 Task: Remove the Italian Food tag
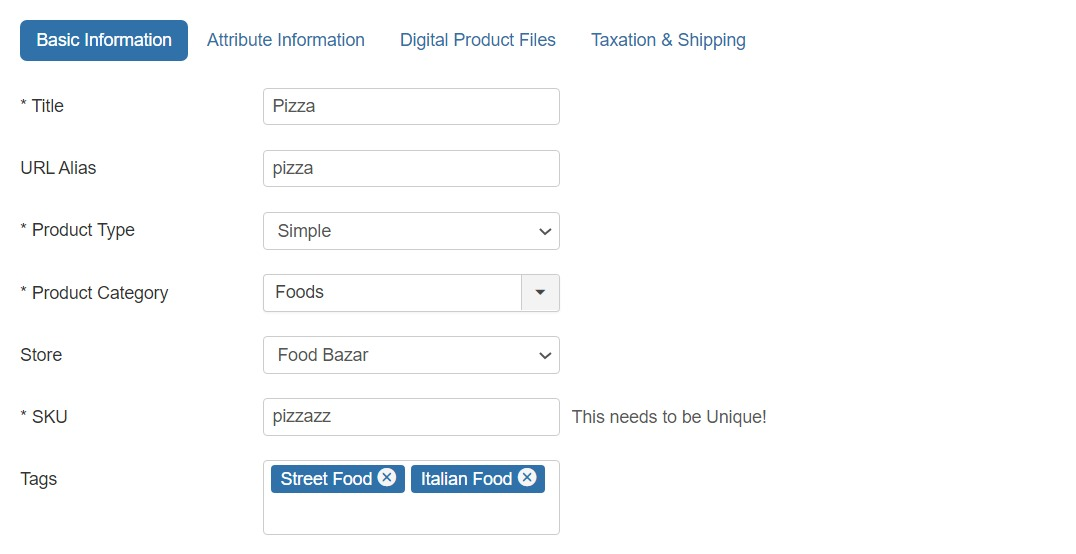click(527, 478)
